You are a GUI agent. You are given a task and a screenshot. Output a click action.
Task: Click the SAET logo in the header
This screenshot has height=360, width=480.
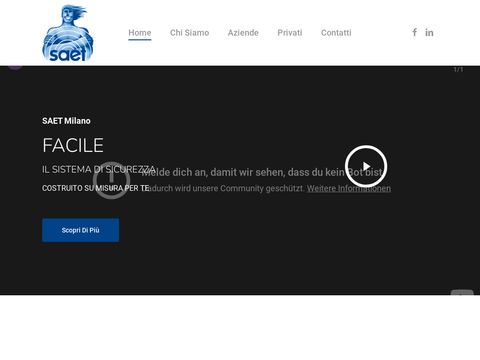pyautogui.click(x=68, y=33)
